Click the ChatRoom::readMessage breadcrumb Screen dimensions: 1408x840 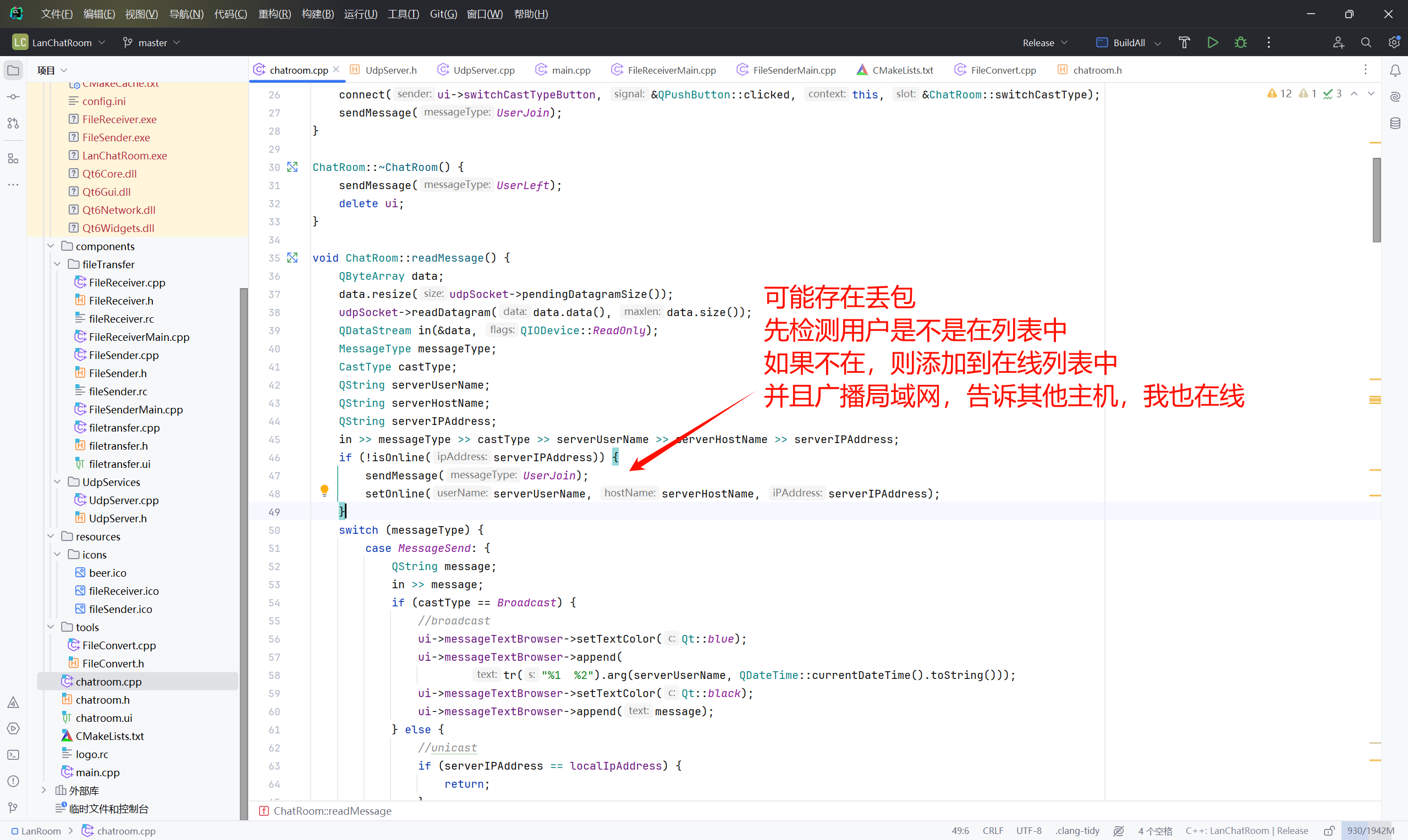click(332, 810)
